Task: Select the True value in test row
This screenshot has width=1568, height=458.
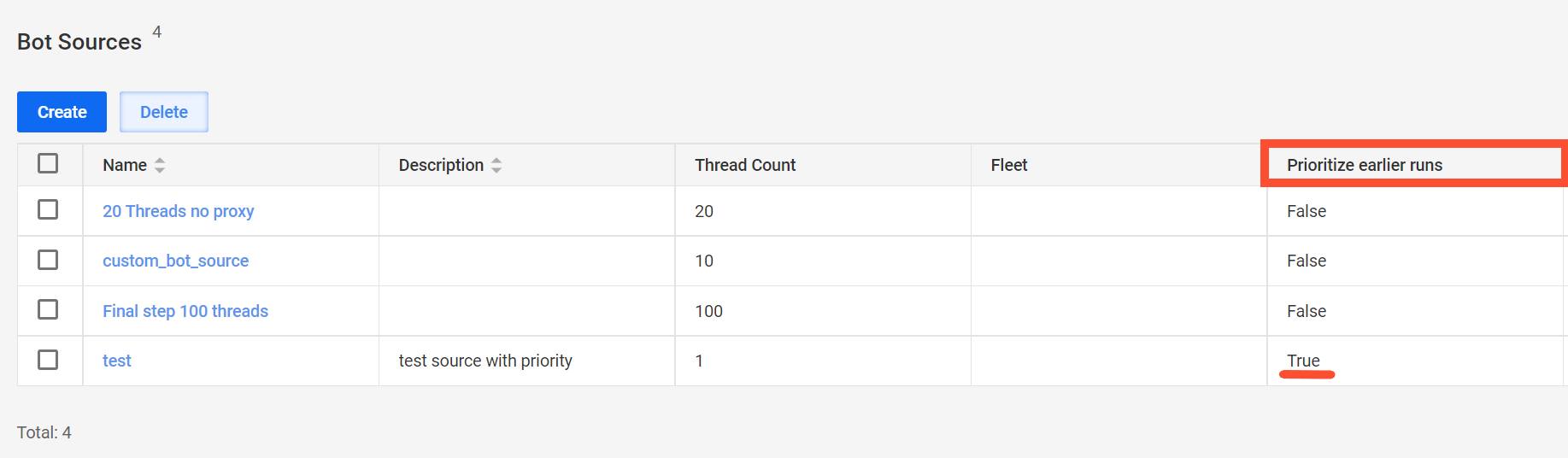Action: (1303, 361)
